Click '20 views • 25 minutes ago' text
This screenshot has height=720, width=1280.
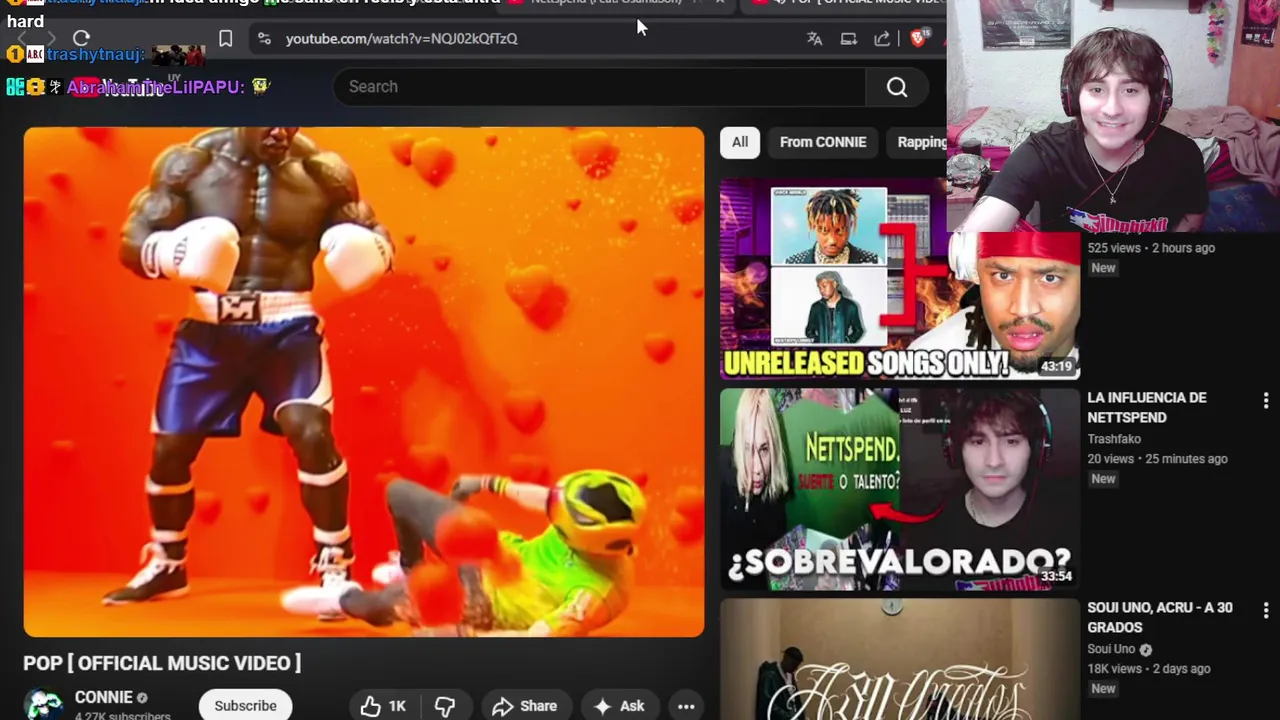pyautogui.click(x=1157, y=459)
